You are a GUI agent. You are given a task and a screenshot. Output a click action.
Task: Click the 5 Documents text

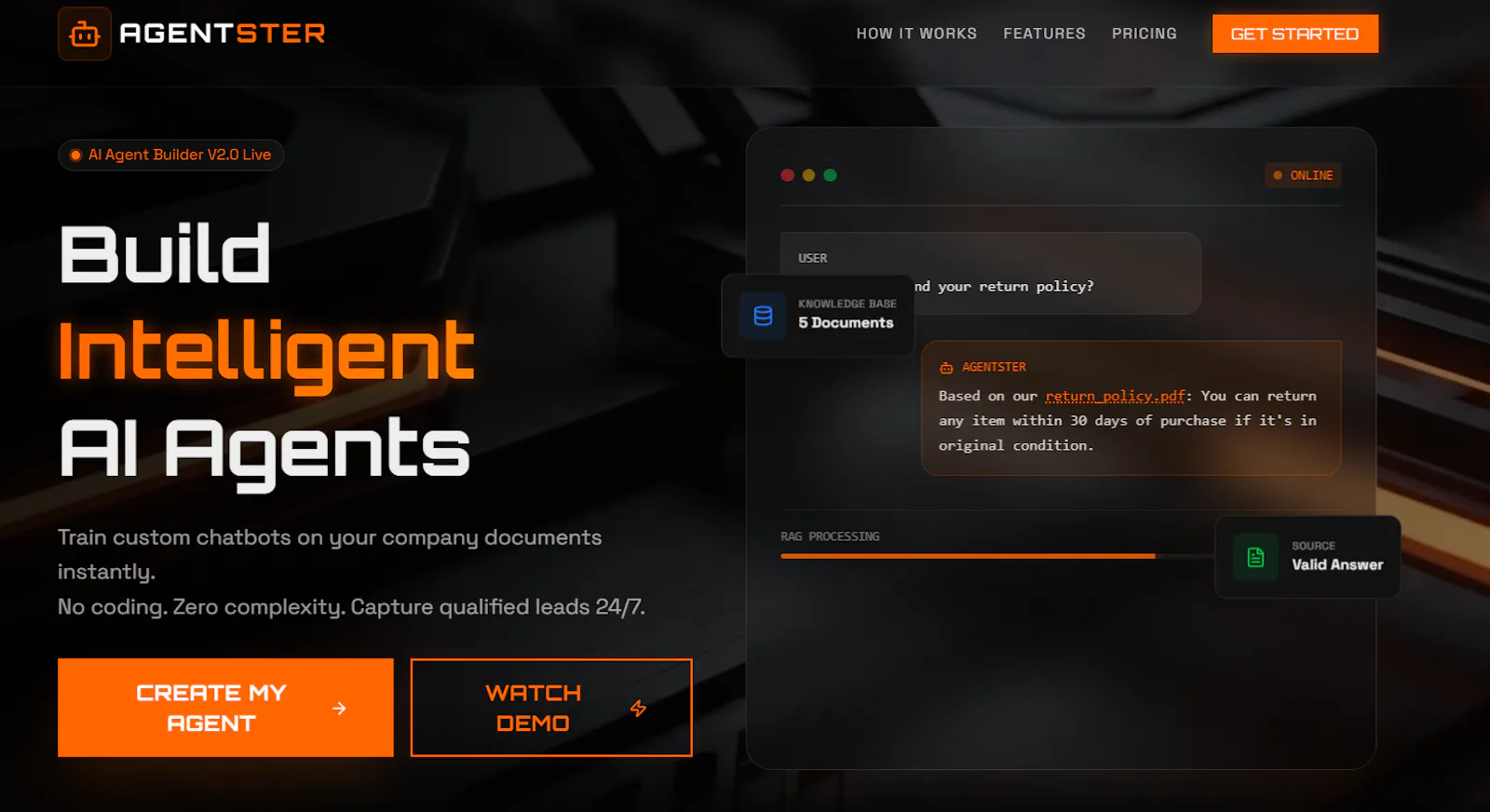846,323
